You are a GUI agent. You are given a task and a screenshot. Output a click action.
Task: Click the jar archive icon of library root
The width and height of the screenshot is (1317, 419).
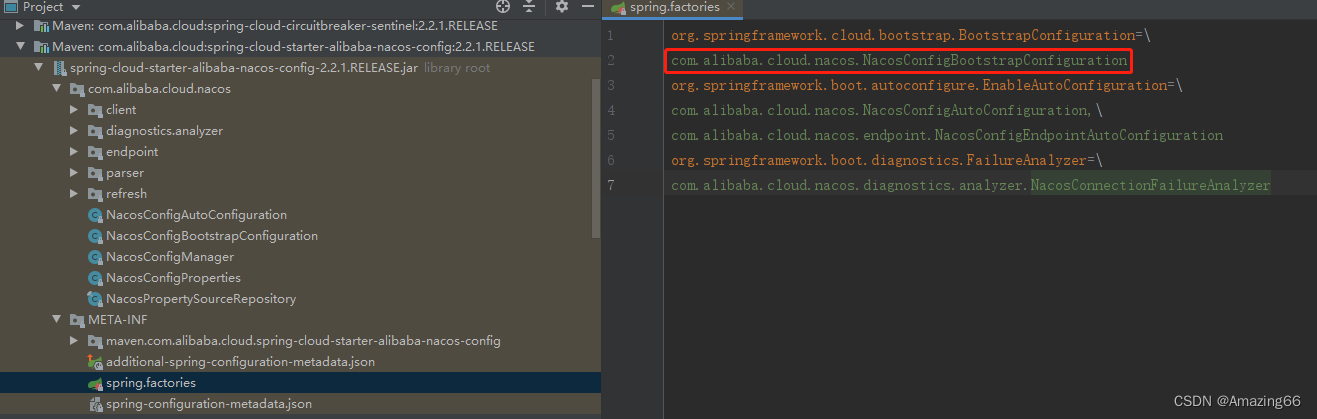click(59, 68)
